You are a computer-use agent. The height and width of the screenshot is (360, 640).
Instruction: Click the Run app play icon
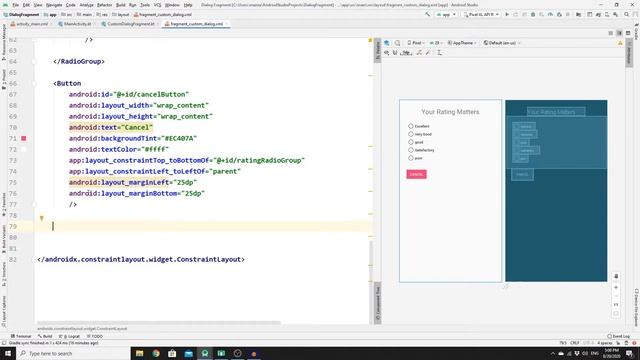(507, 14)
